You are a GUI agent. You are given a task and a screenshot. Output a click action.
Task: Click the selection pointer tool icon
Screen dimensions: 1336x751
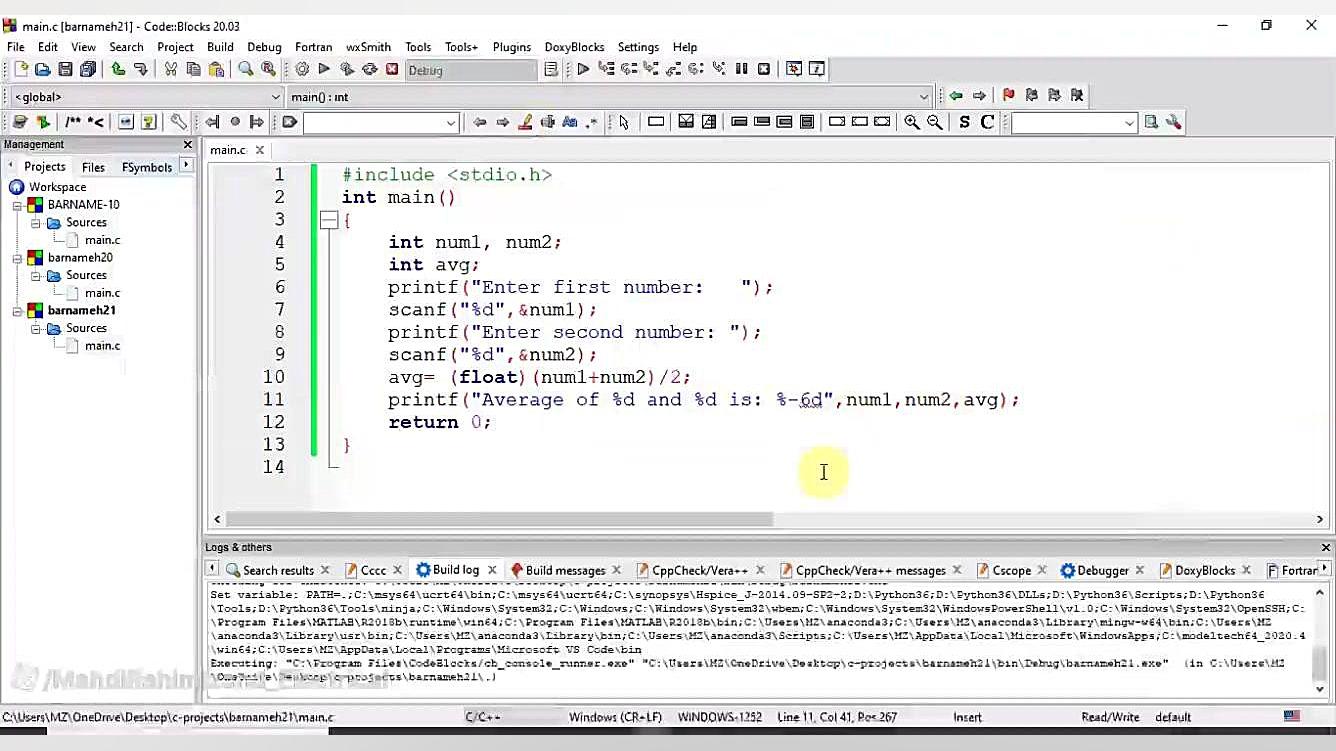tap(624, 122)
